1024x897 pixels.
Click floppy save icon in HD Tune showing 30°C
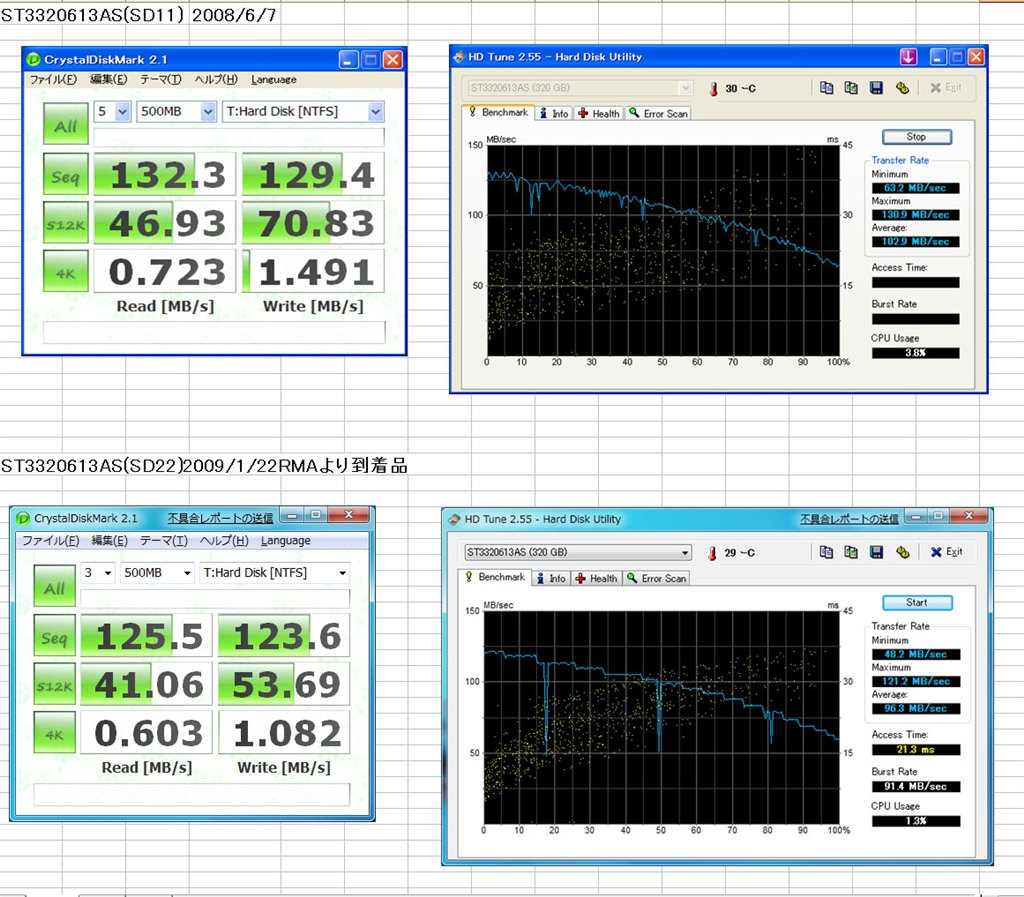click(x=876, y=88)
